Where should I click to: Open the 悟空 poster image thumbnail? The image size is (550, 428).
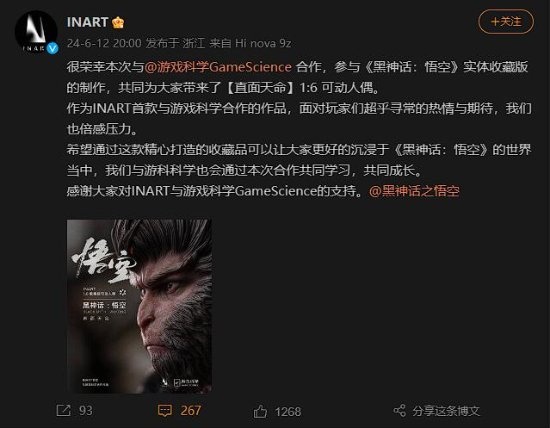tap(139, 306)
